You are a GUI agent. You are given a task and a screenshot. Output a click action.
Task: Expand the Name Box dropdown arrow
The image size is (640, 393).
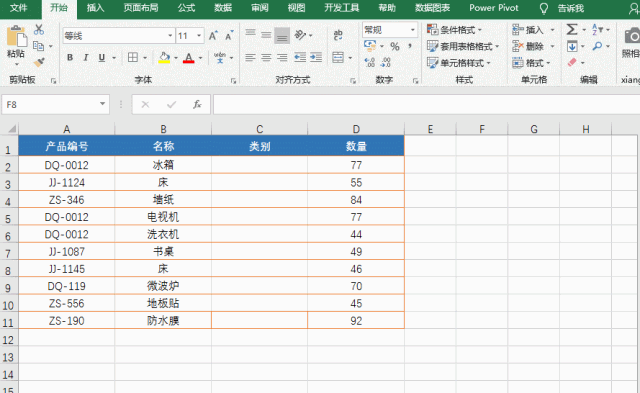click(x=102, y=104)
